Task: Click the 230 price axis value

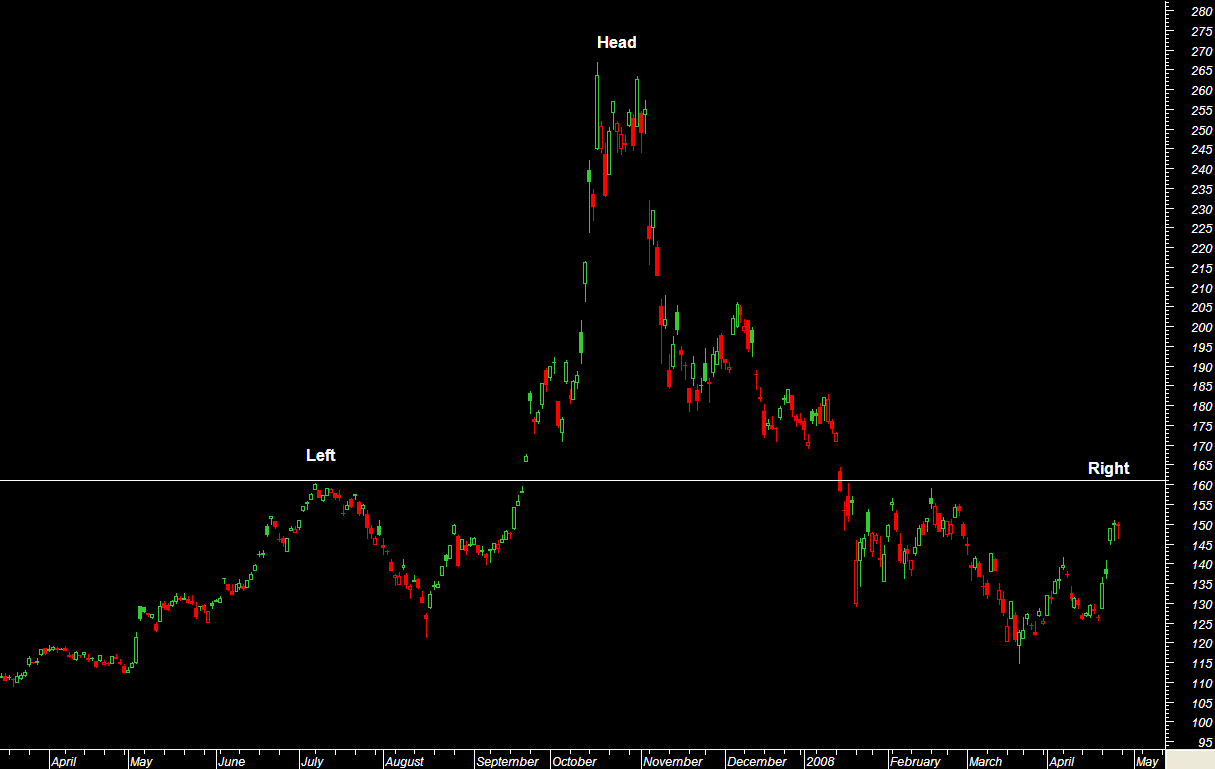Action: 1202,209
